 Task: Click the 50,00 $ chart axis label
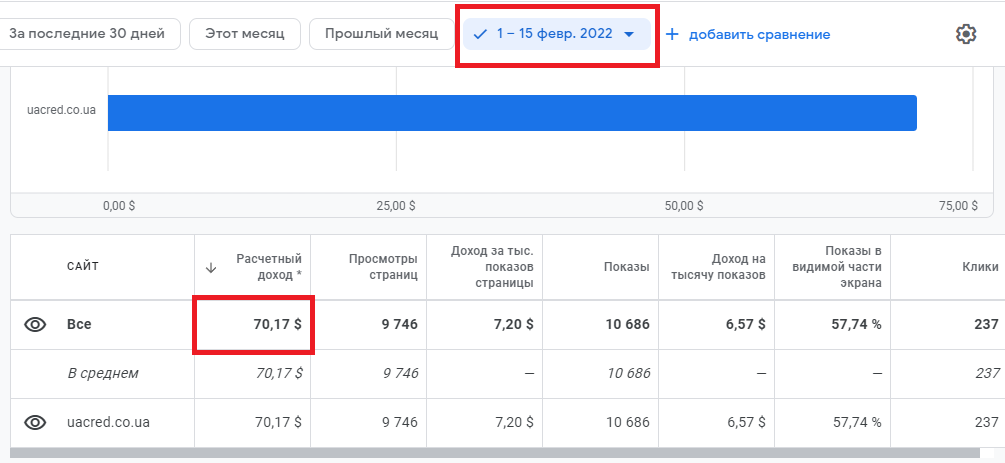click(684, 206)
